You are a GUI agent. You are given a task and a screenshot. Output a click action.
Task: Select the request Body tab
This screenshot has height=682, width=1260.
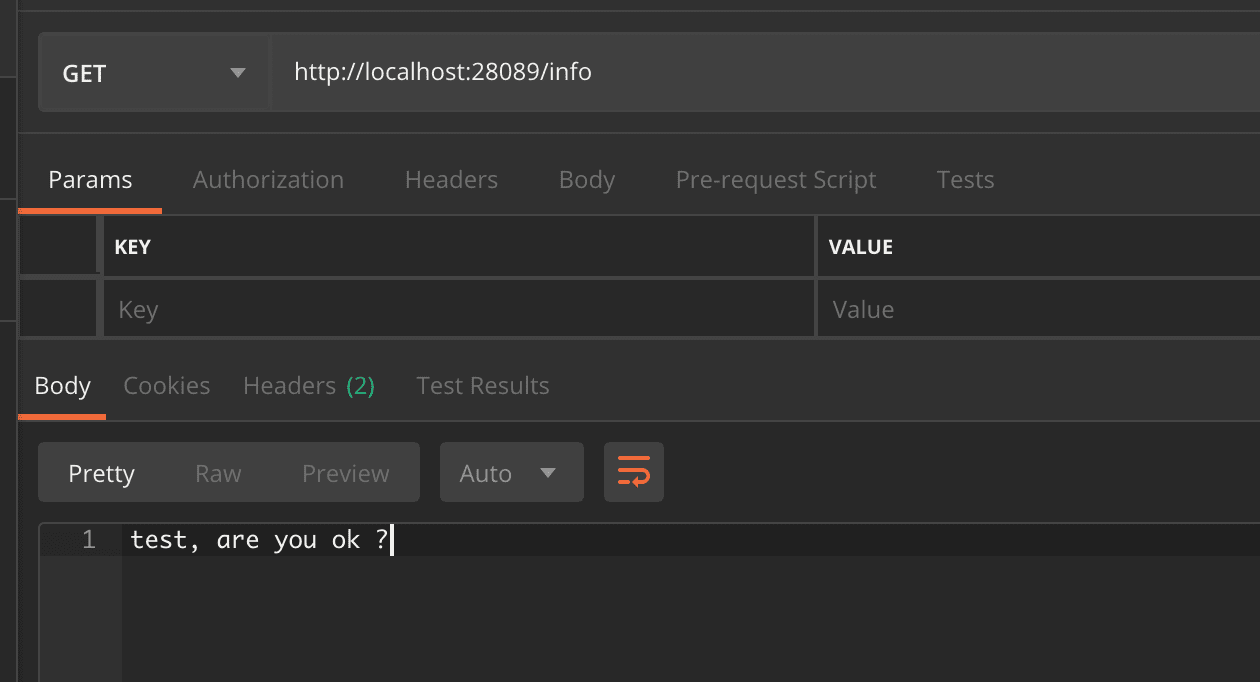point(587,180)
